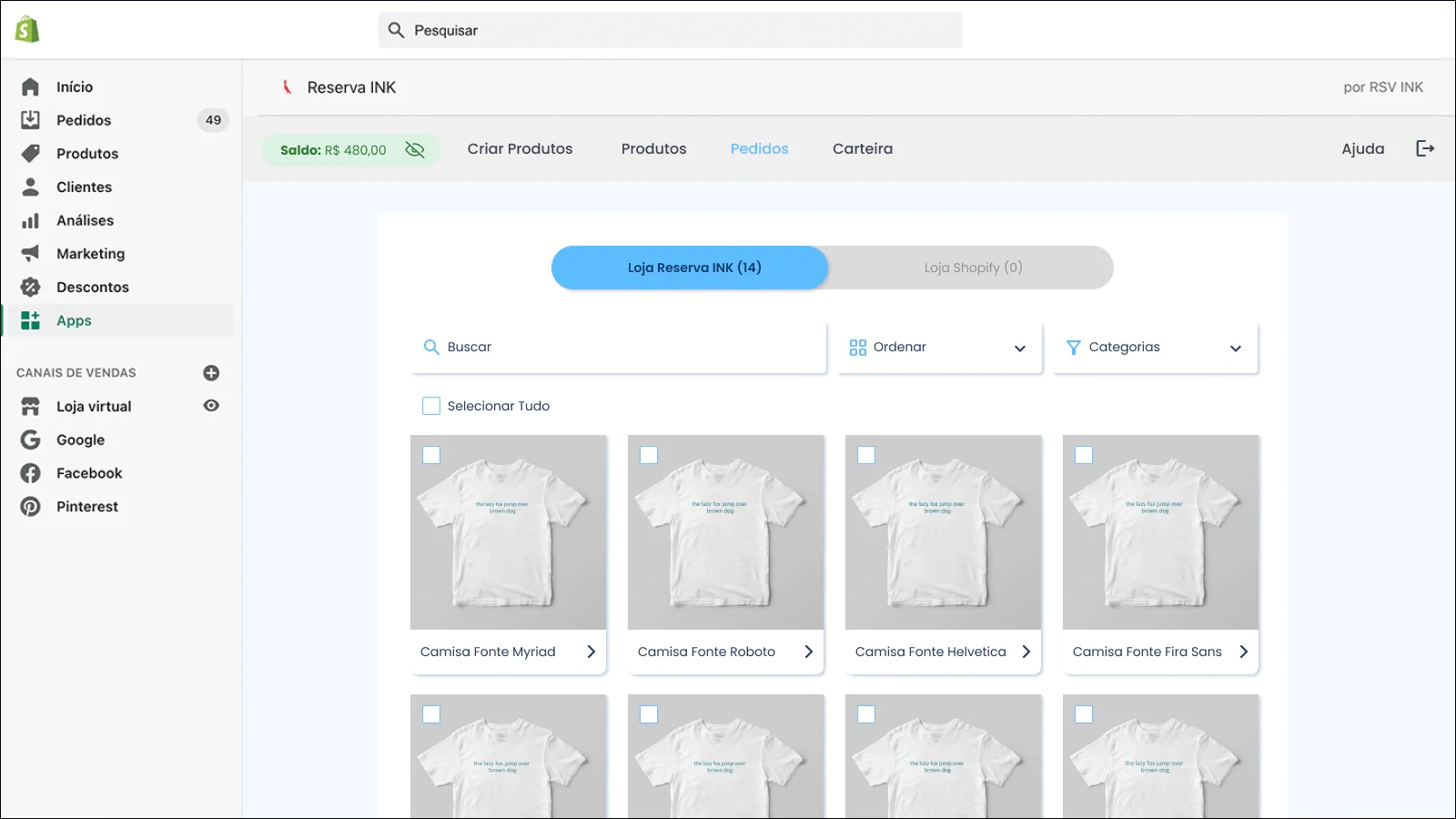Click the Facebook icon in sales channels
The height and width of the screenshot is (819, 1456).
(30, 473)
